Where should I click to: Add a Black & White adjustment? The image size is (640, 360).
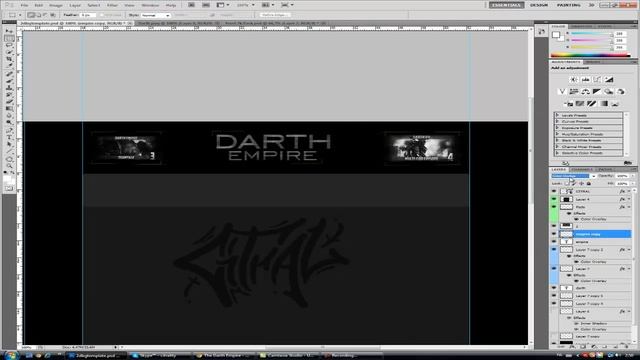click(x=597, y=91)
